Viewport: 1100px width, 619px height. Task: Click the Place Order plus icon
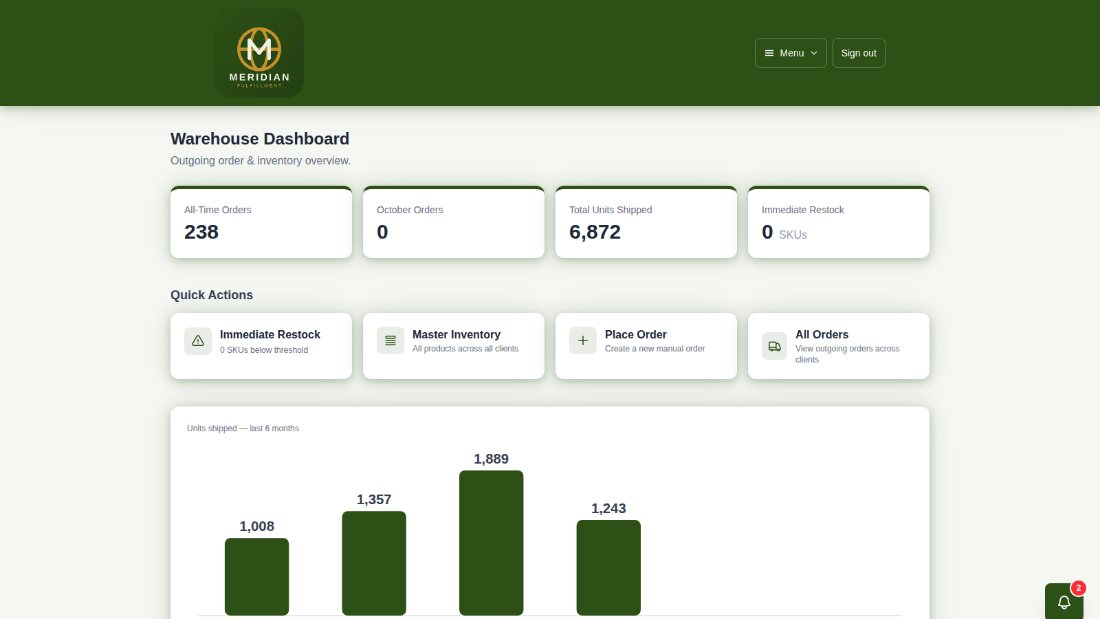[x=583, y=340]
